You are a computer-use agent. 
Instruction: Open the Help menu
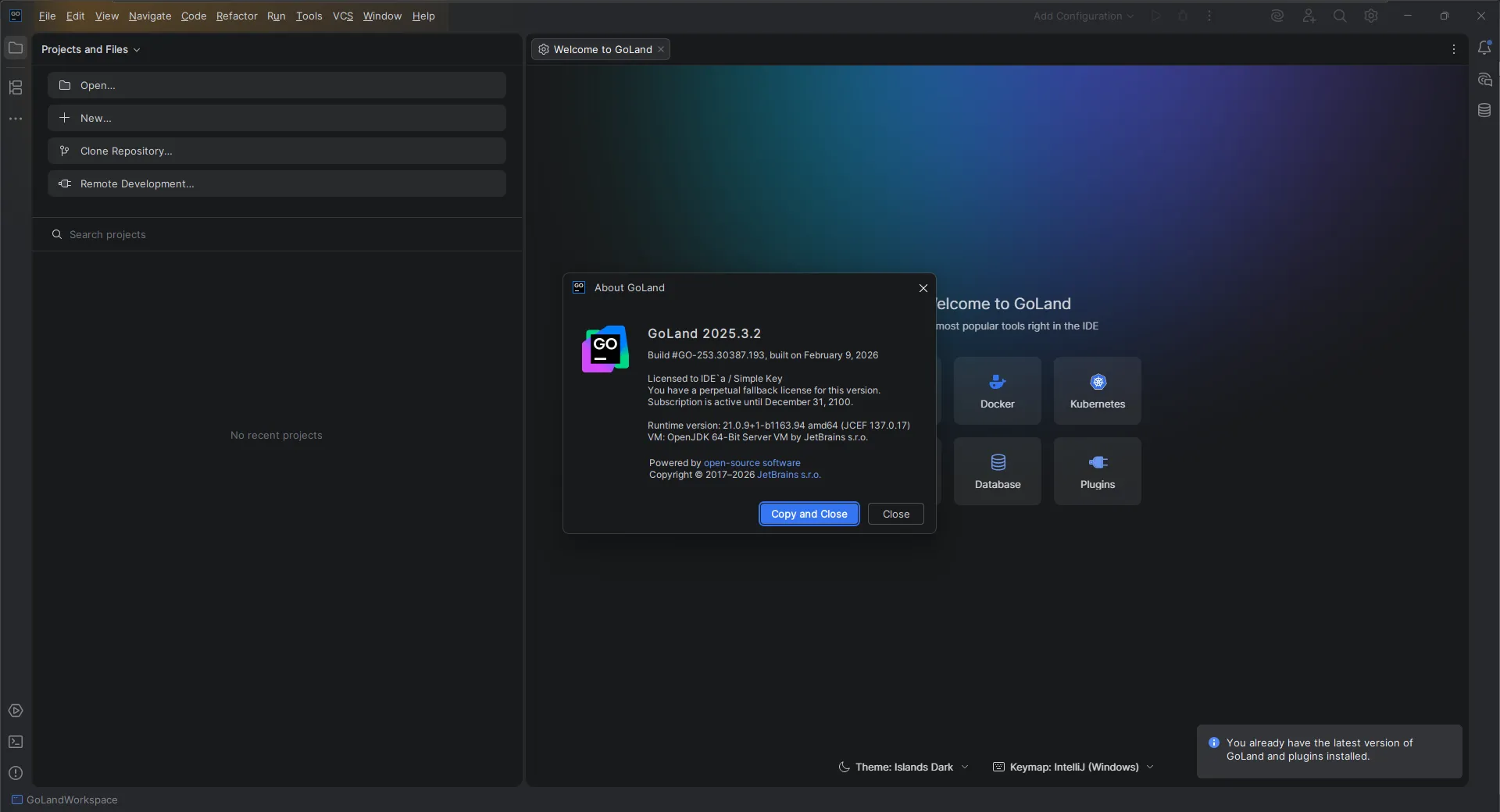[x=423, y=16]
